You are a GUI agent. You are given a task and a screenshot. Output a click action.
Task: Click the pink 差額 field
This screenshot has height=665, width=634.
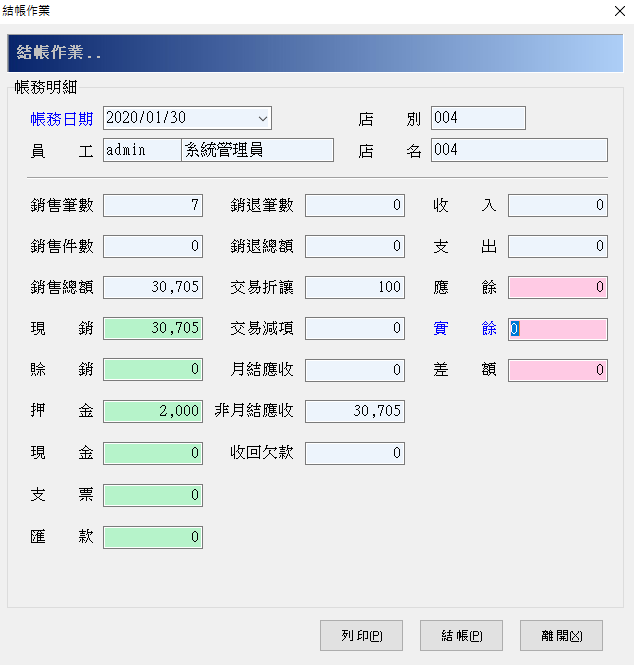558,370
